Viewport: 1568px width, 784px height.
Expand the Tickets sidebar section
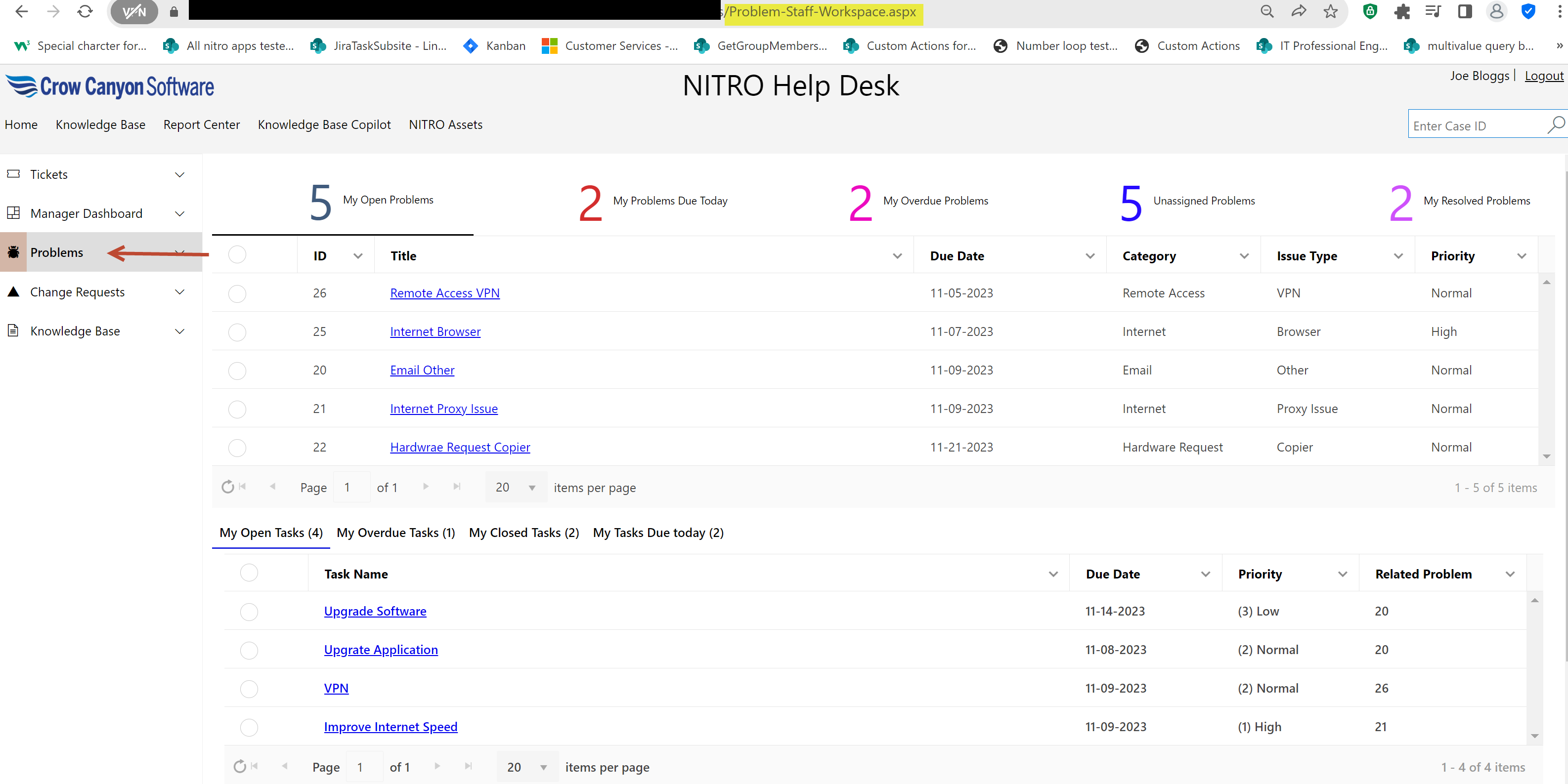179,174
